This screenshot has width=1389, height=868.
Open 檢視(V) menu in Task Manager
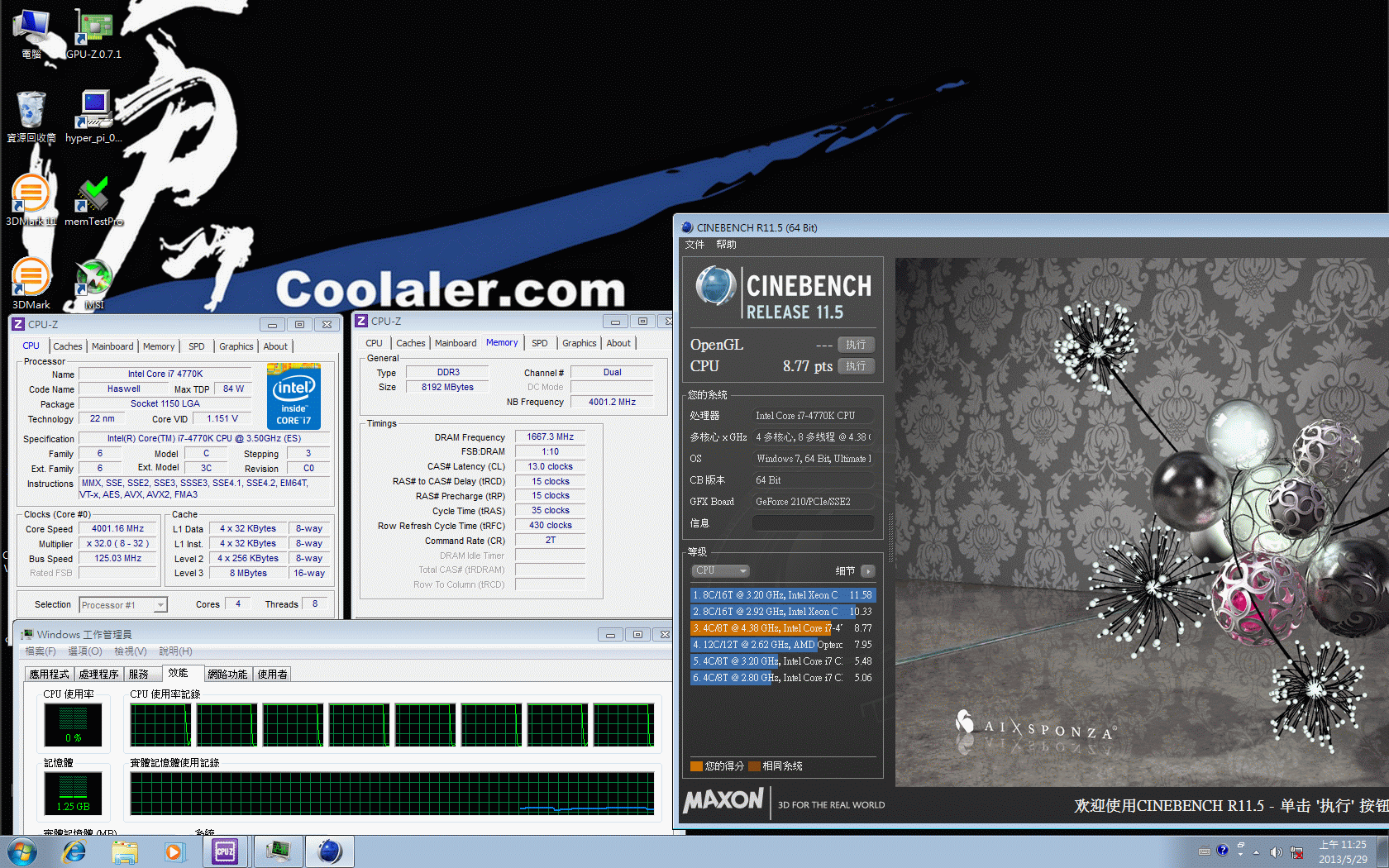click(x=131, y=651)
